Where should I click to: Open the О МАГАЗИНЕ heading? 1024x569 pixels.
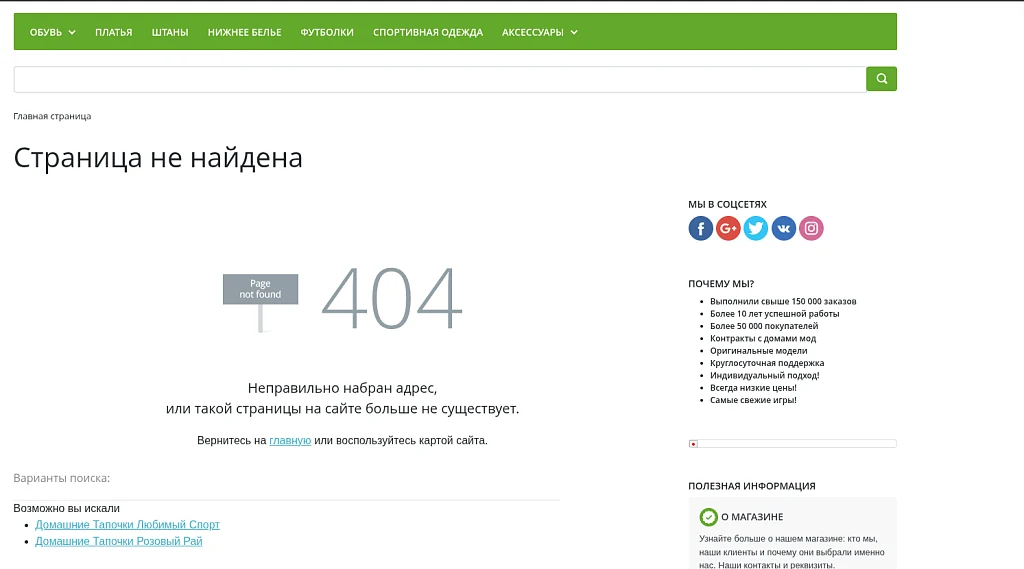752,517
